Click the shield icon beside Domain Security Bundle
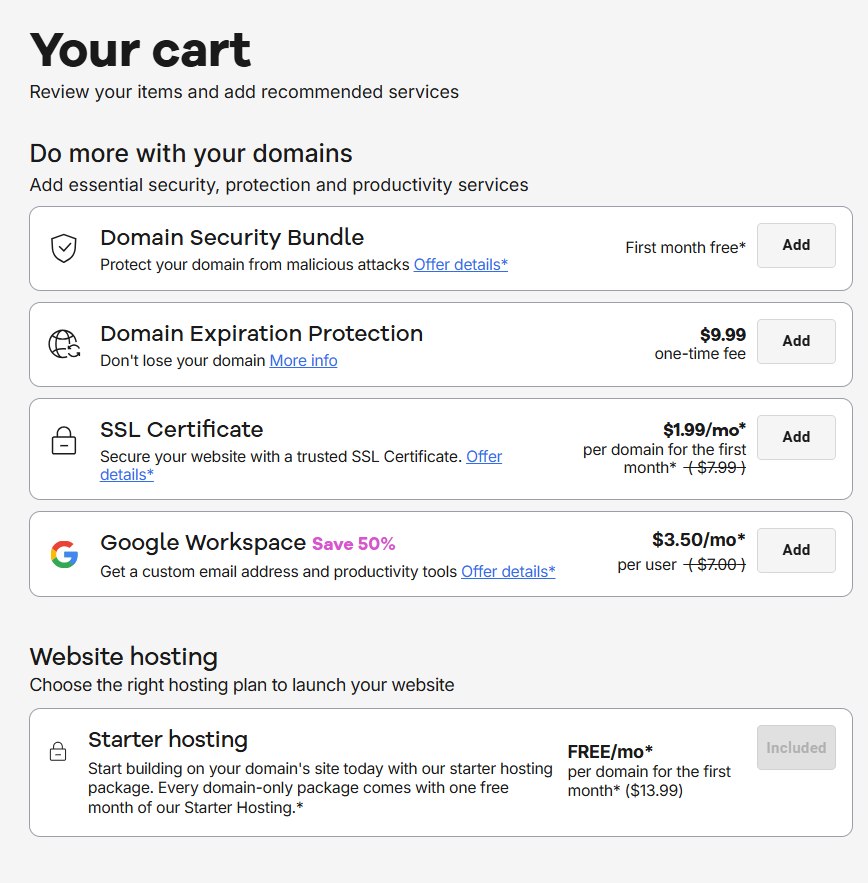Viewport: 868px width, 883px height. click(64, 248)
